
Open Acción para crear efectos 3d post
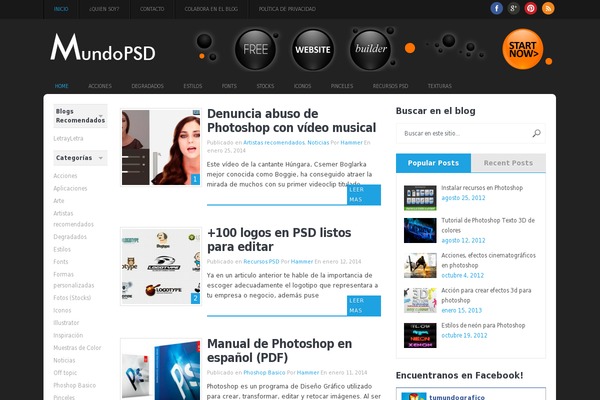(x=486, y=295)
